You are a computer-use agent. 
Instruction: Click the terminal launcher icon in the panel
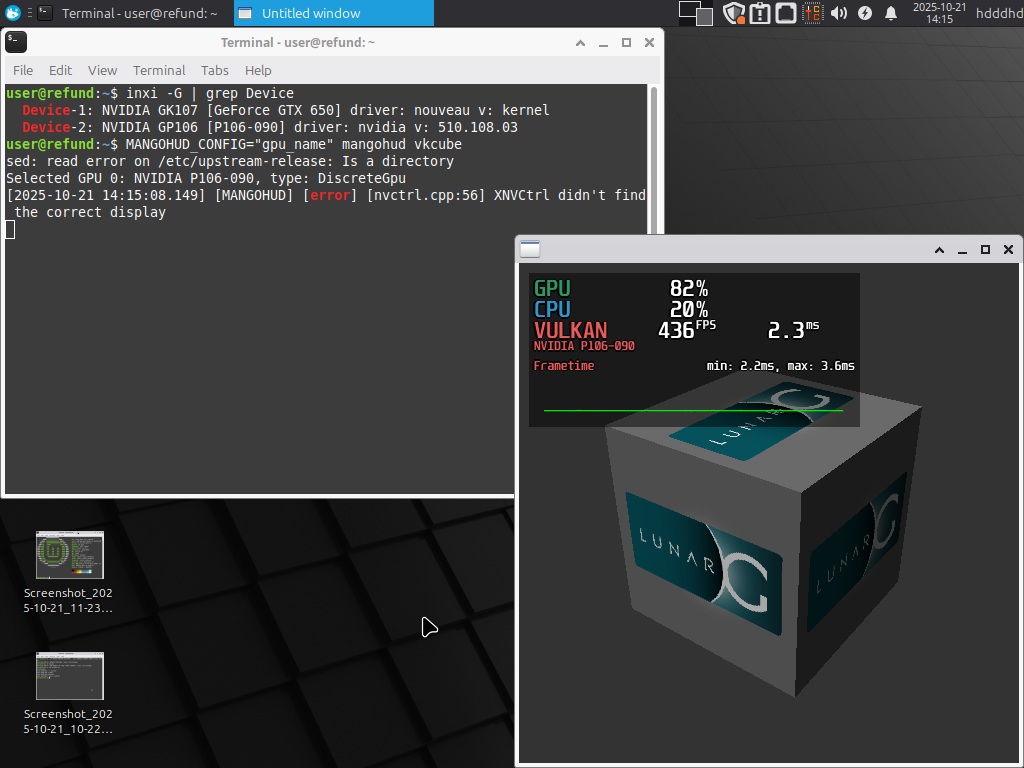45,12
